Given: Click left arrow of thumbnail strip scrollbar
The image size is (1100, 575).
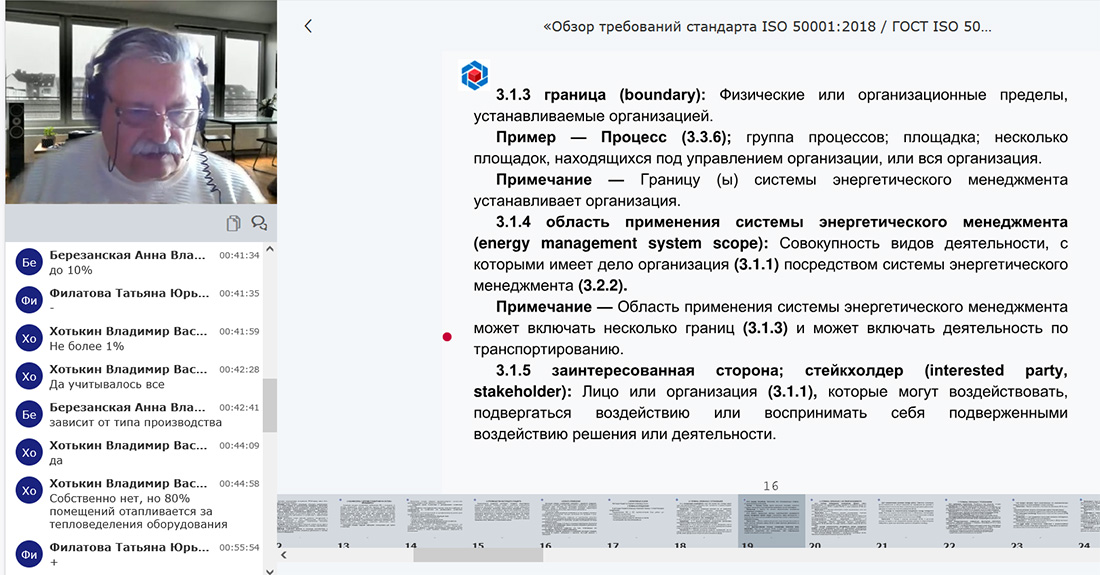Looking at the screenshot, I should click(x=283, y=555).
